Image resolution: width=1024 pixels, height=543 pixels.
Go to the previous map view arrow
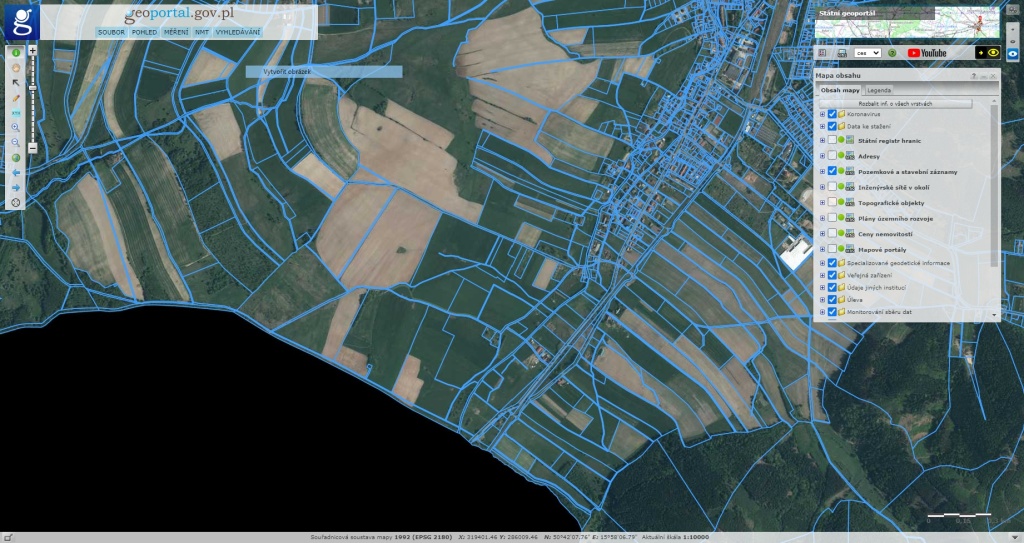tap(16, 172)
